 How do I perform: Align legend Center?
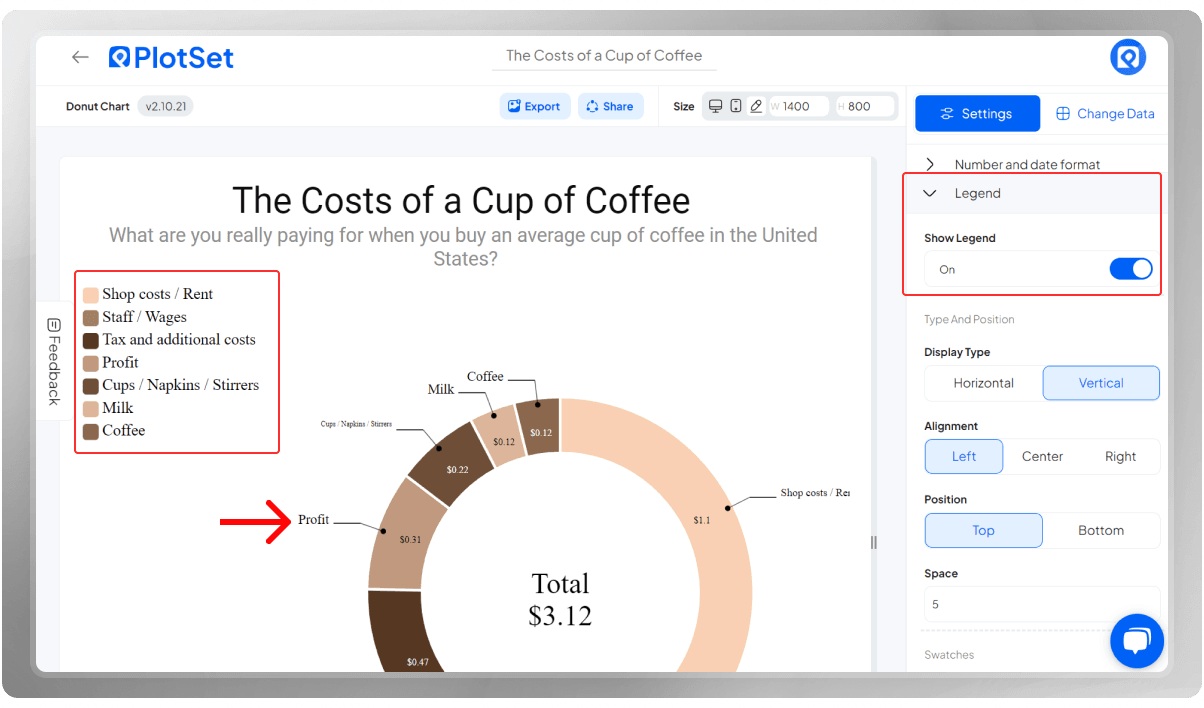[x=1042, y=456]
